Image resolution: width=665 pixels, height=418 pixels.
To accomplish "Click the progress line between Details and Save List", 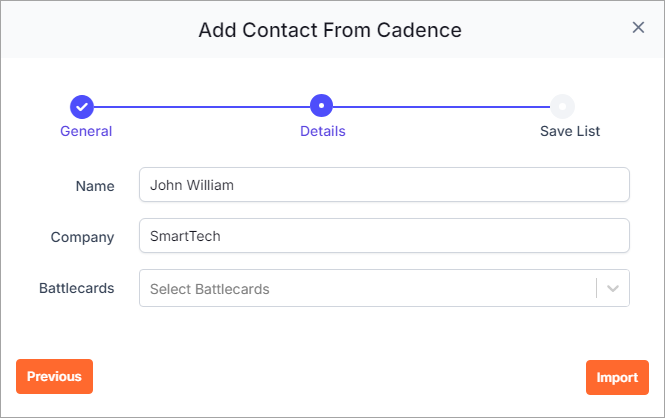I will [441, 107].
